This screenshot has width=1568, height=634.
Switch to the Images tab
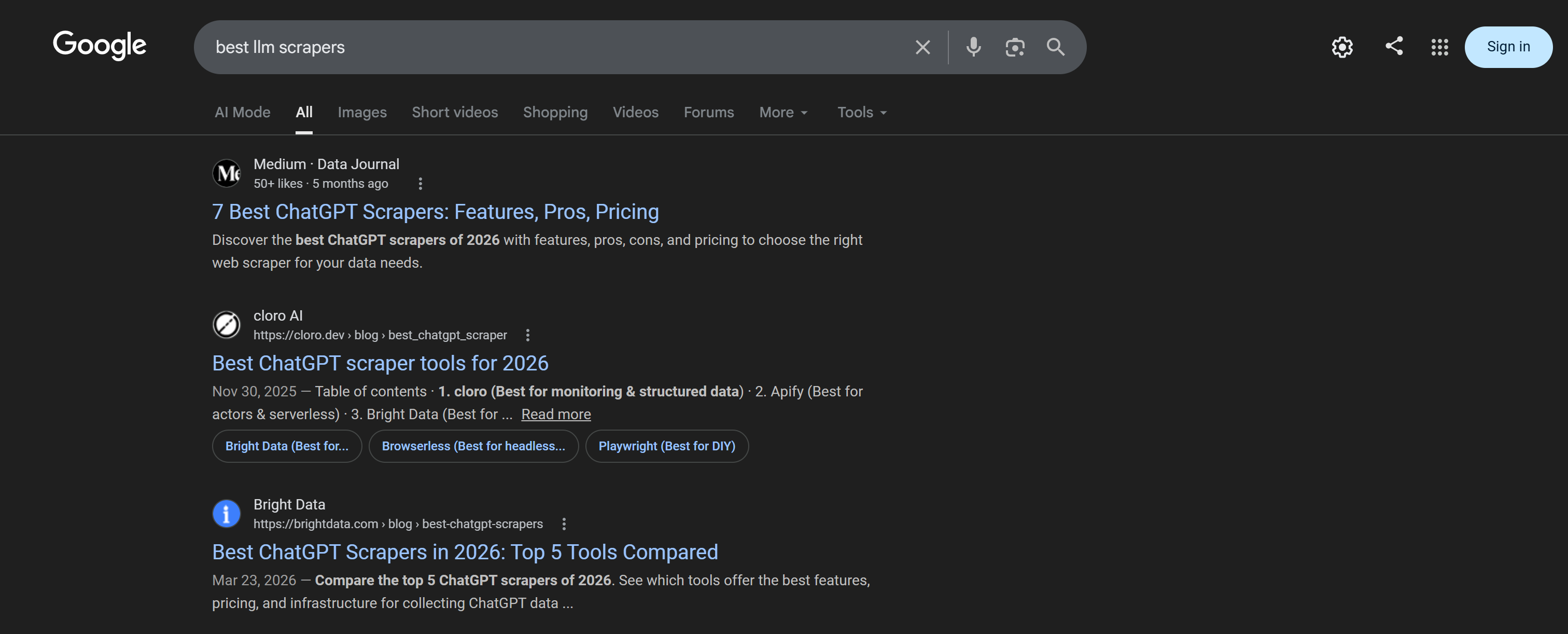coord(361,112)
